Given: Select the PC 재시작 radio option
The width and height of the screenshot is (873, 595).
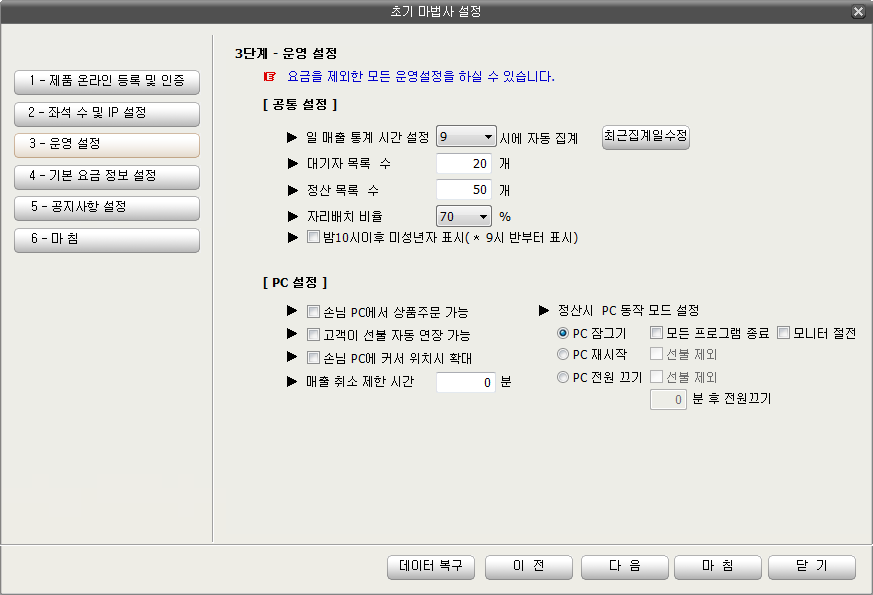Looking at the screenshot, I should (x=563, y=354).
